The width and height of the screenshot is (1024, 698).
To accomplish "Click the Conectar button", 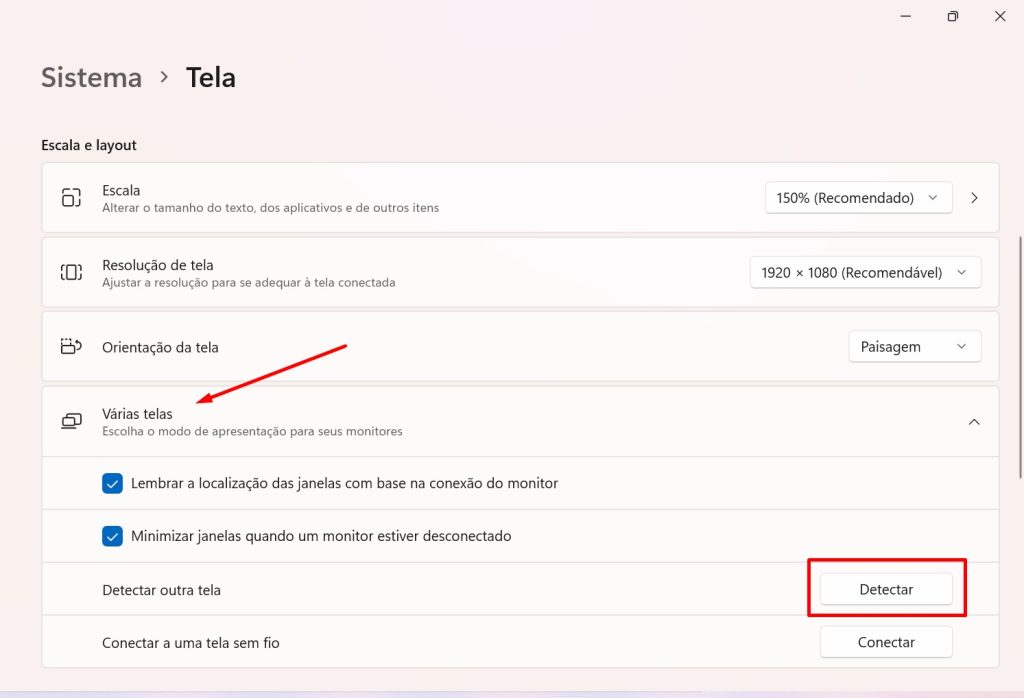I will click(x=886, y=641).
